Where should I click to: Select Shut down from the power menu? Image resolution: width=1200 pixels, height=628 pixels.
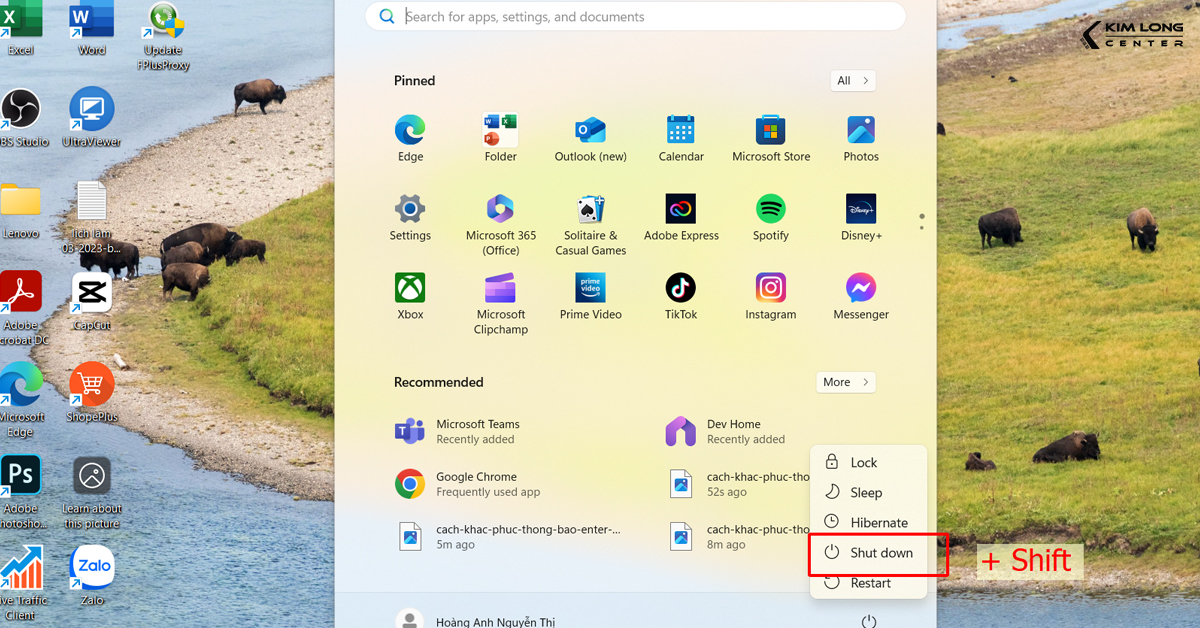(x=878, y=552)
